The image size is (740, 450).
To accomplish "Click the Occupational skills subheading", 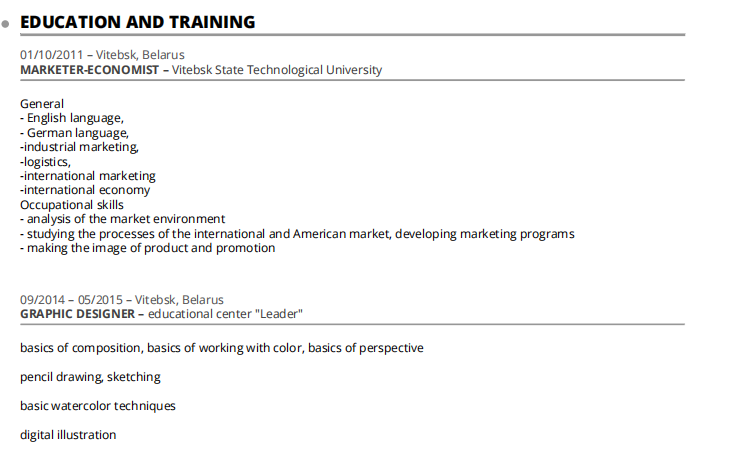I will pos(72,204).
